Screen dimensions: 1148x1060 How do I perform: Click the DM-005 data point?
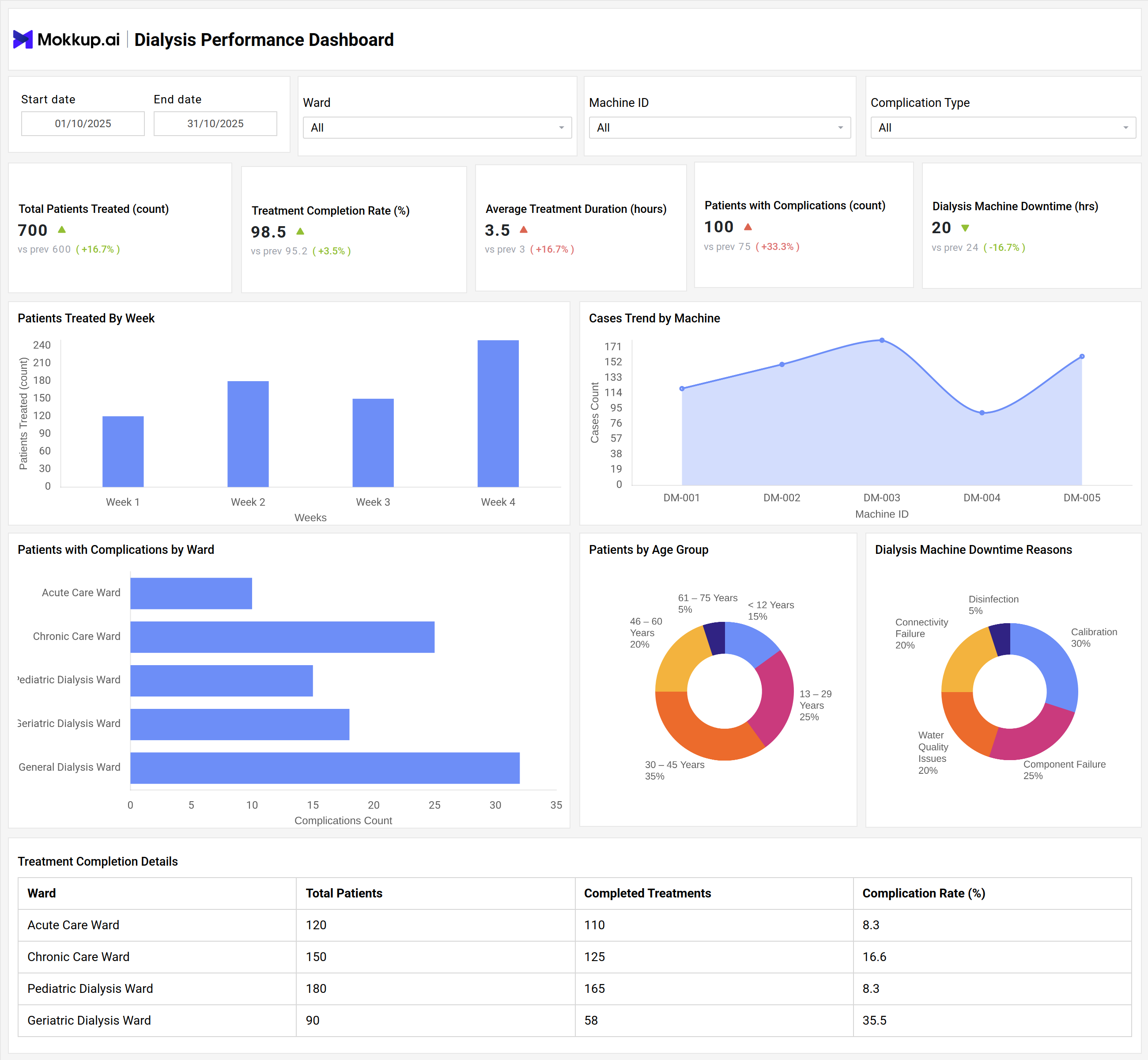coord(1082,356)
